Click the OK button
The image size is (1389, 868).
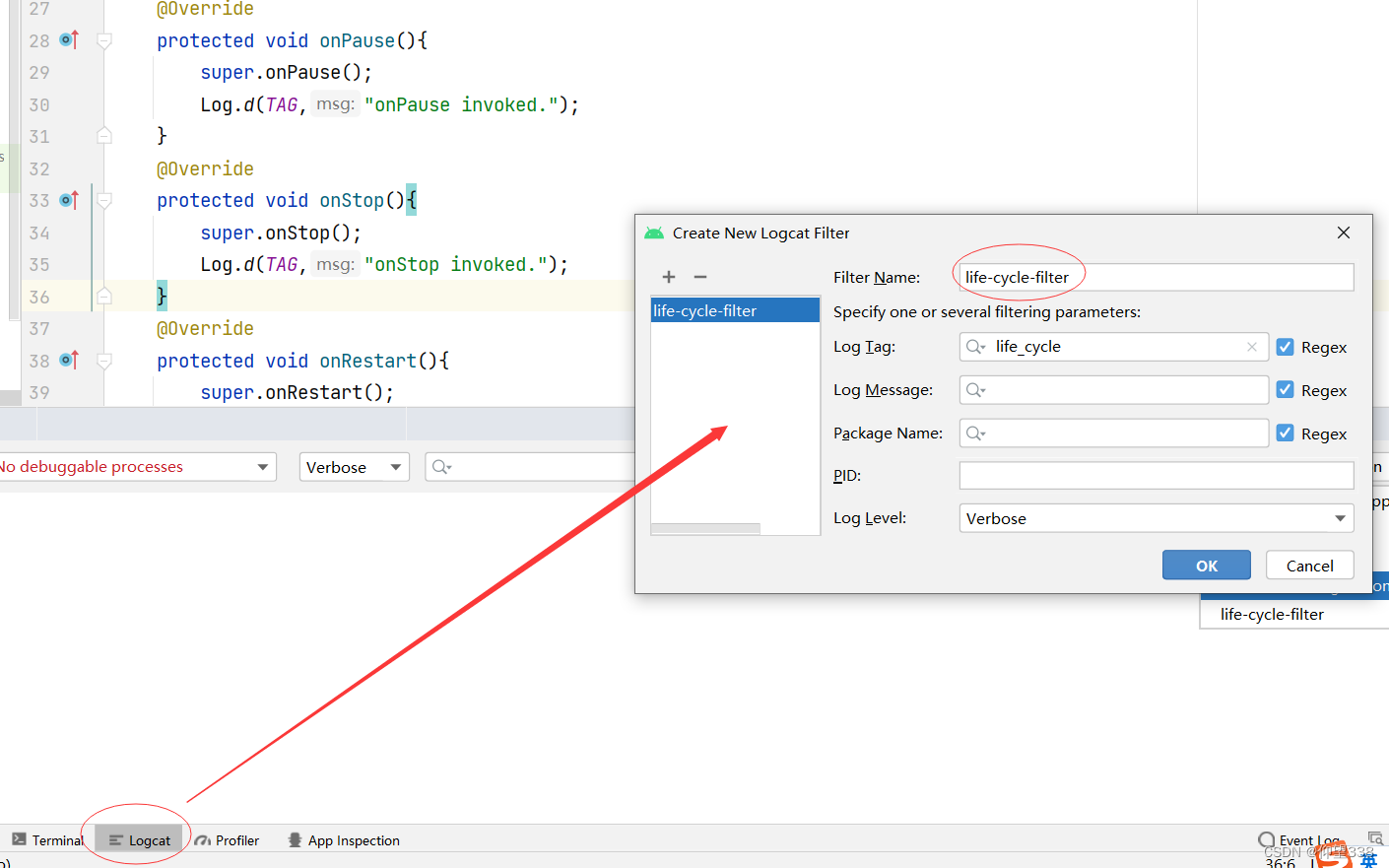point(1207,566)
